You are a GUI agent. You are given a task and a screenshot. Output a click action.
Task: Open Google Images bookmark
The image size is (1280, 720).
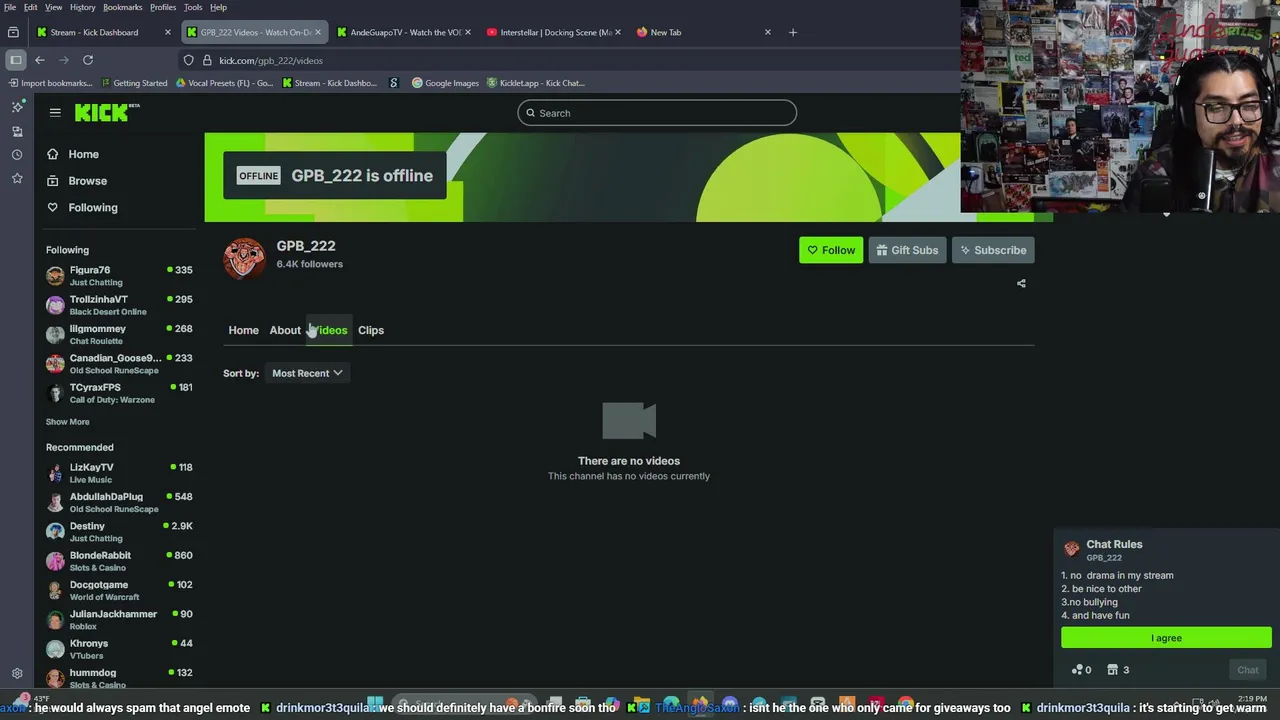(x=445, y=83)
